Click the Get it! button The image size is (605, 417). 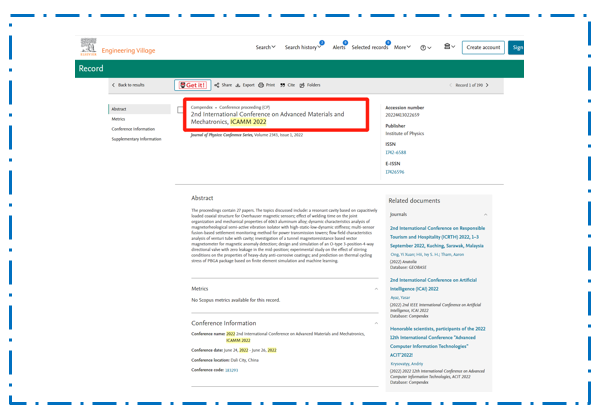[x=193, y=85]
